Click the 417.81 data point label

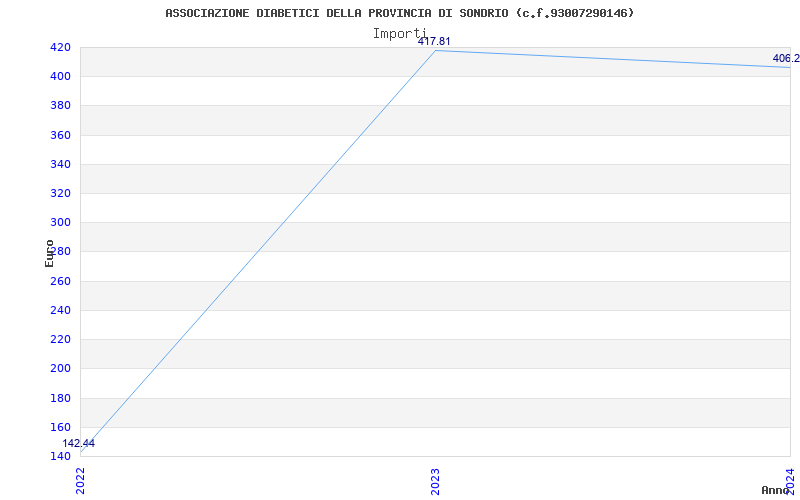pos(434,41)
